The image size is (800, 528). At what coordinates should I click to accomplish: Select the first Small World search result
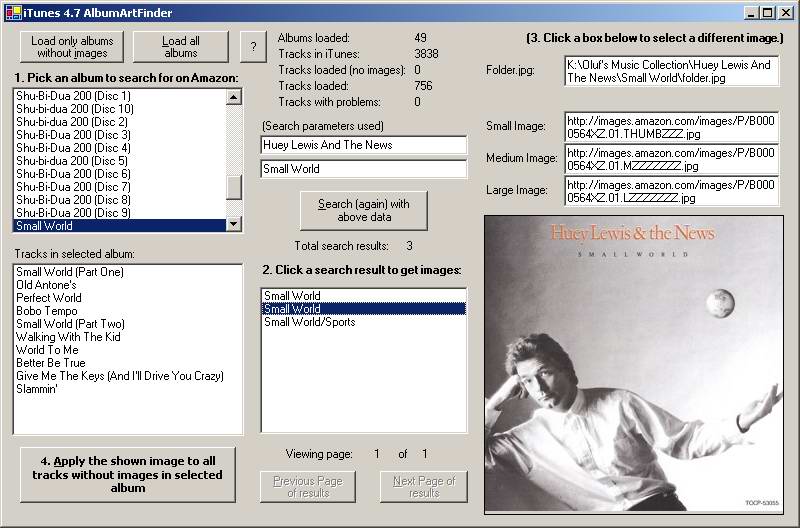pos(292,296)
